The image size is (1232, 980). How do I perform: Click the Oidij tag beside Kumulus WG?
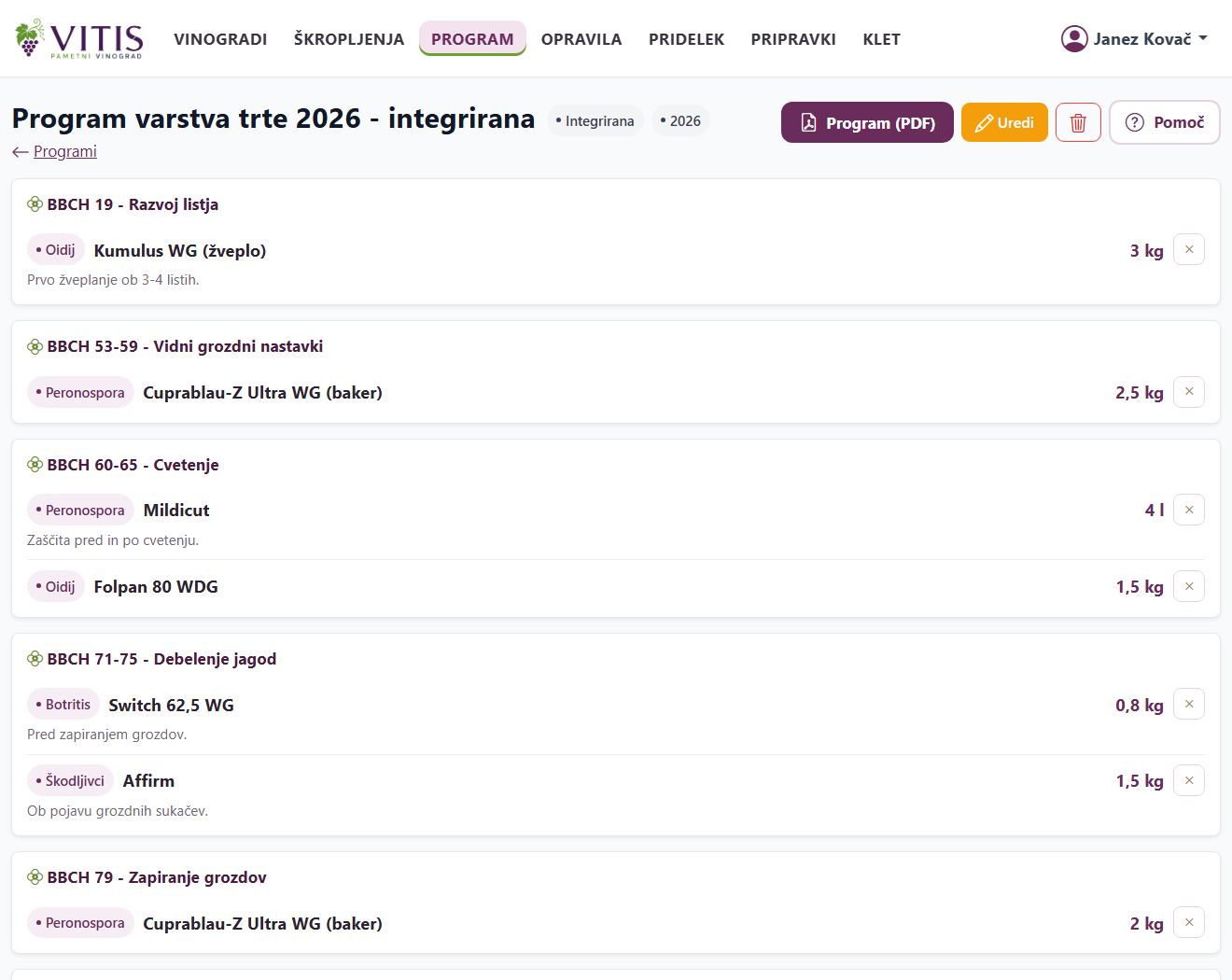point(56,250)
